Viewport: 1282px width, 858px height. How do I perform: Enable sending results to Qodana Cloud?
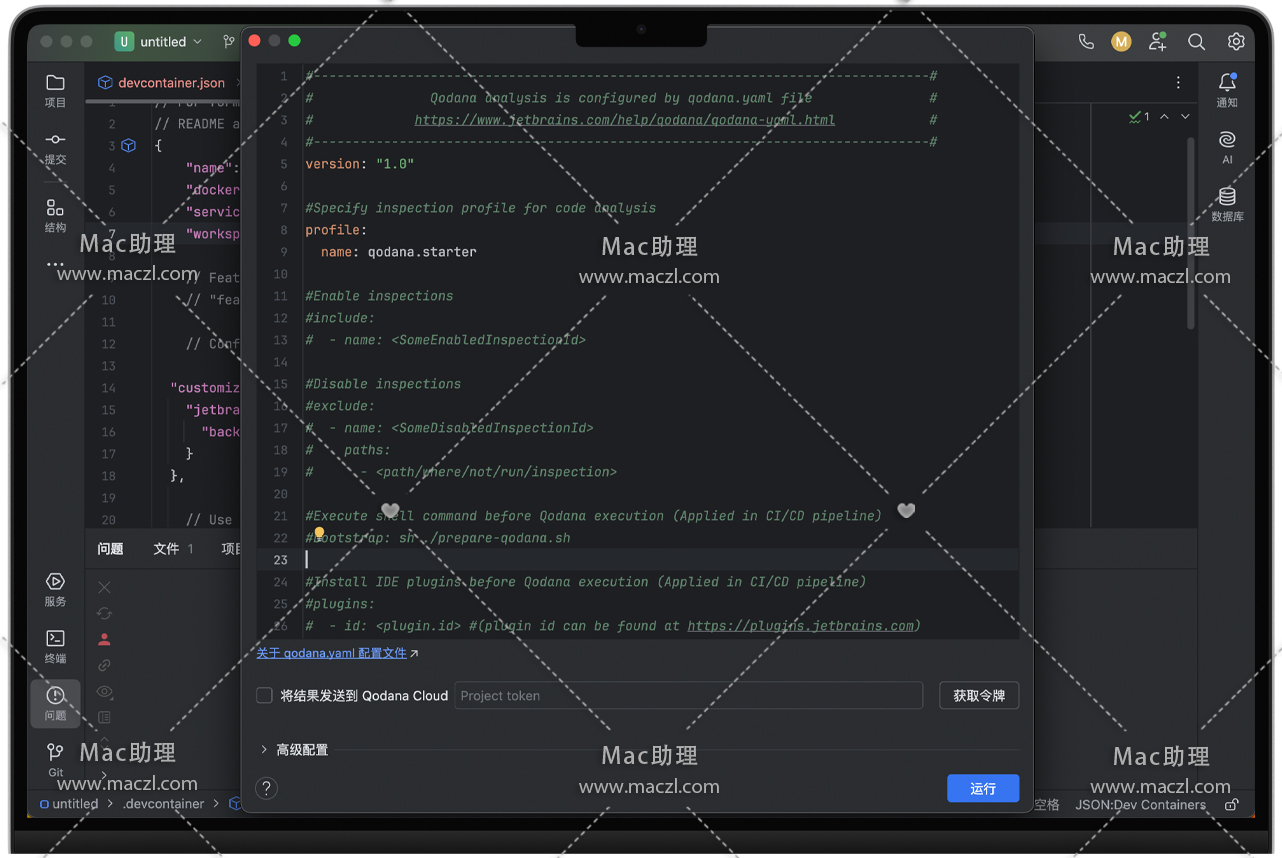(265, 696)
